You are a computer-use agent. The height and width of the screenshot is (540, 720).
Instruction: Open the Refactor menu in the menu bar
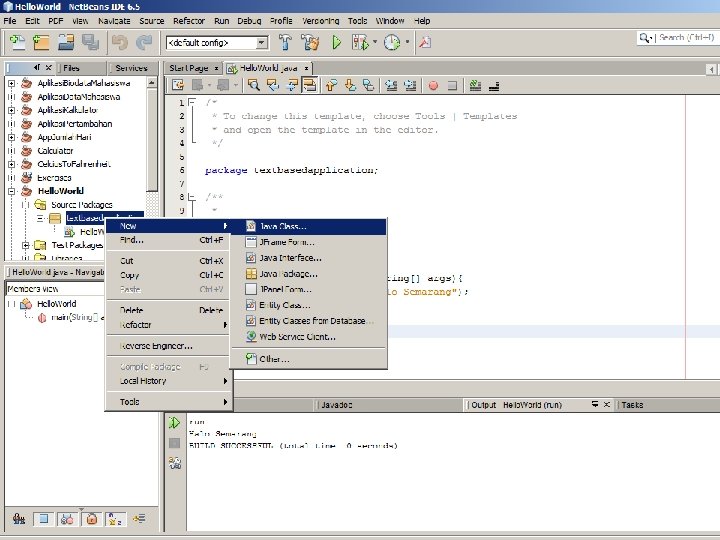189,20
